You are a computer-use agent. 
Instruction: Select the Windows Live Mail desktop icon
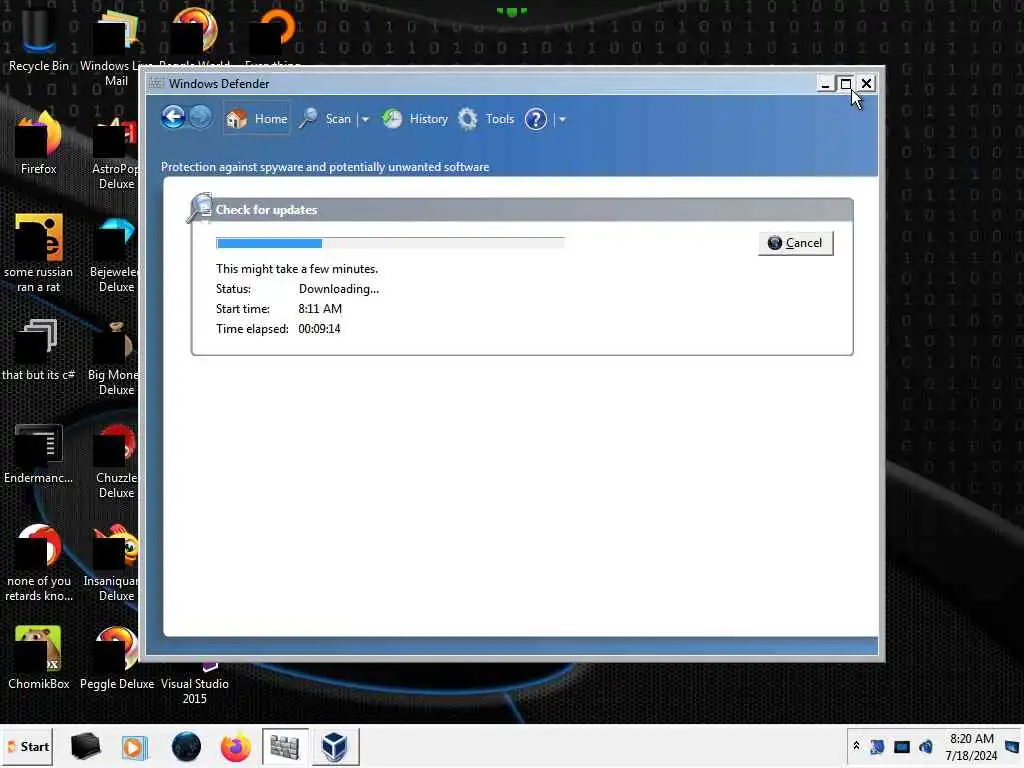click(116, 48)
